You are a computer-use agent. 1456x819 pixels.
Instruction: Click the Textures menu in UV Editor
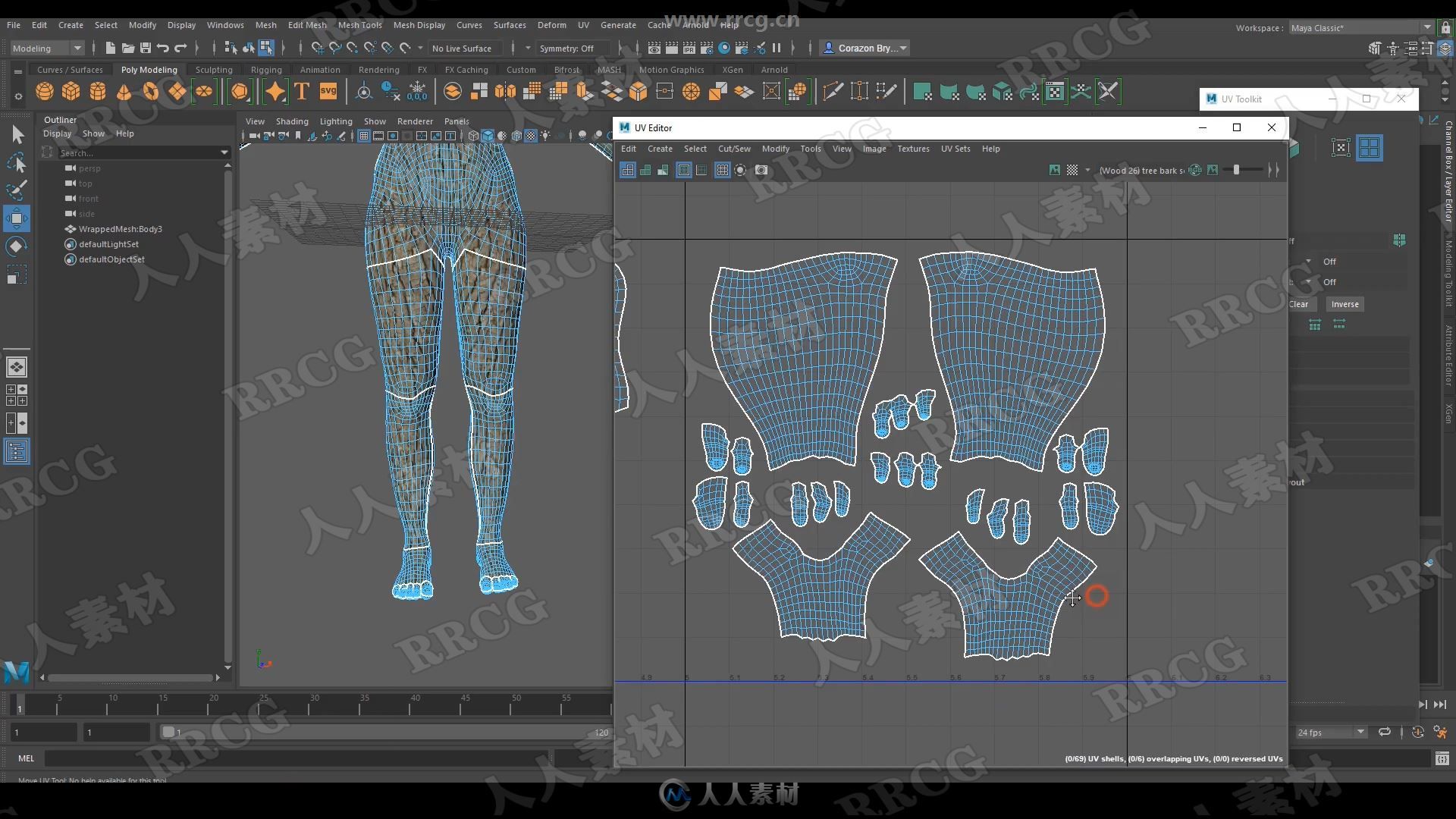(911, 147)
